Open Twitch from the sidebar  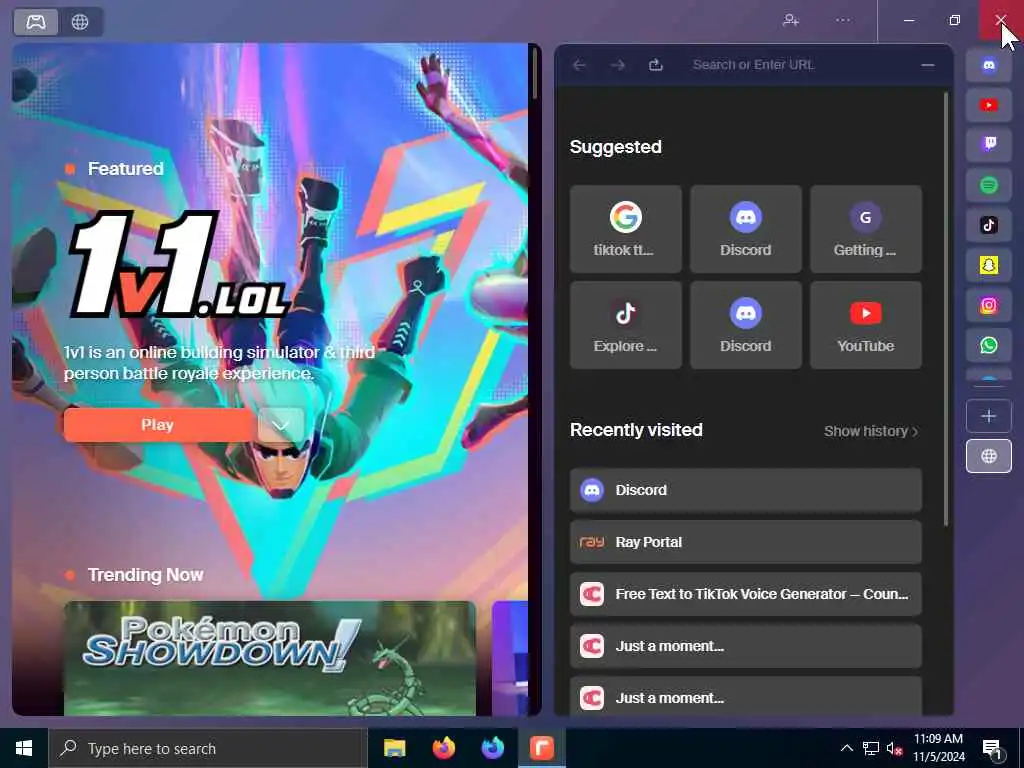click(x=989, y=145)
